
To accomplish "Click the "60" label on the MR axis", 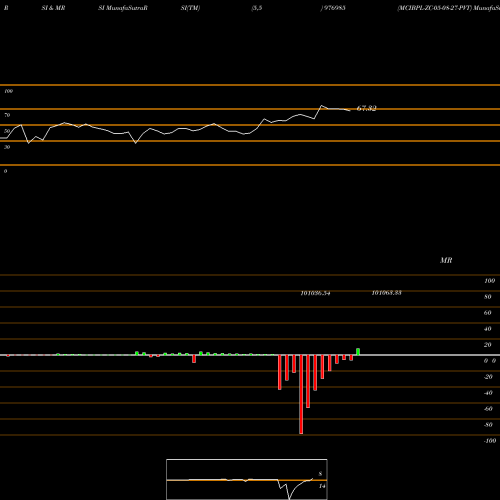I will 488,313.
